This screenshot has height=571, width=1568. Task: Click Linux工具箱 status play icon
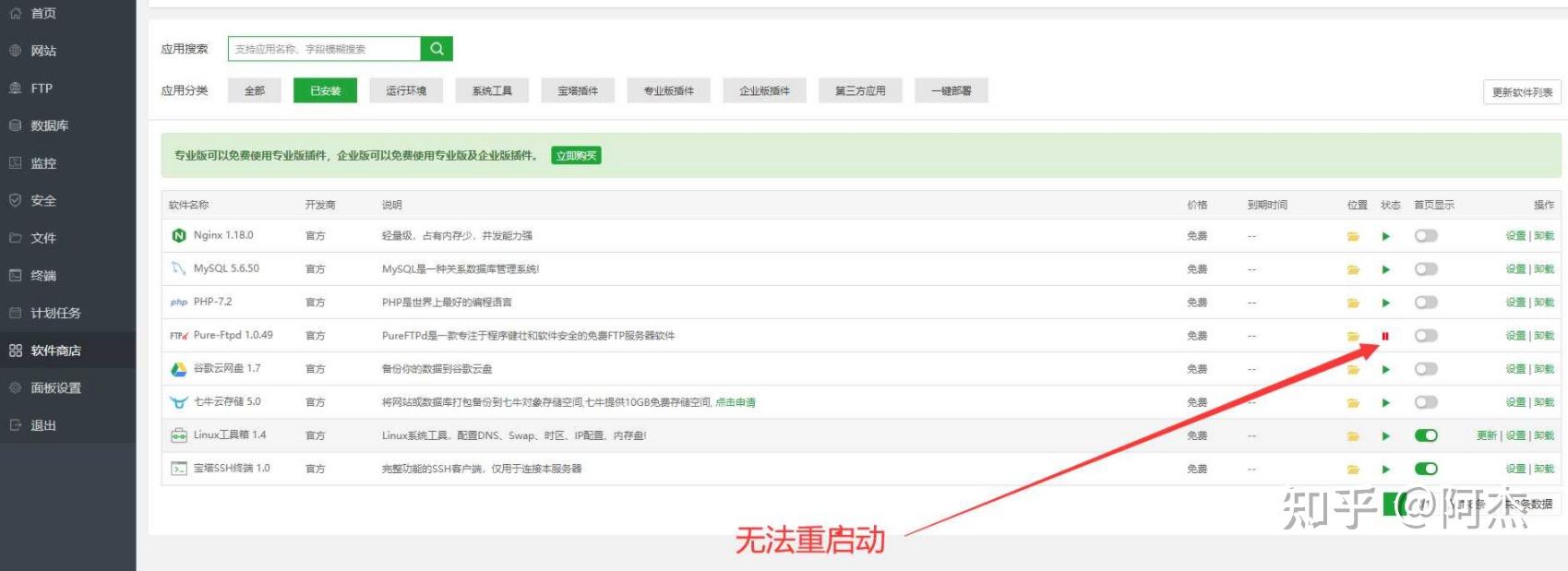[x=1386, y=435]
